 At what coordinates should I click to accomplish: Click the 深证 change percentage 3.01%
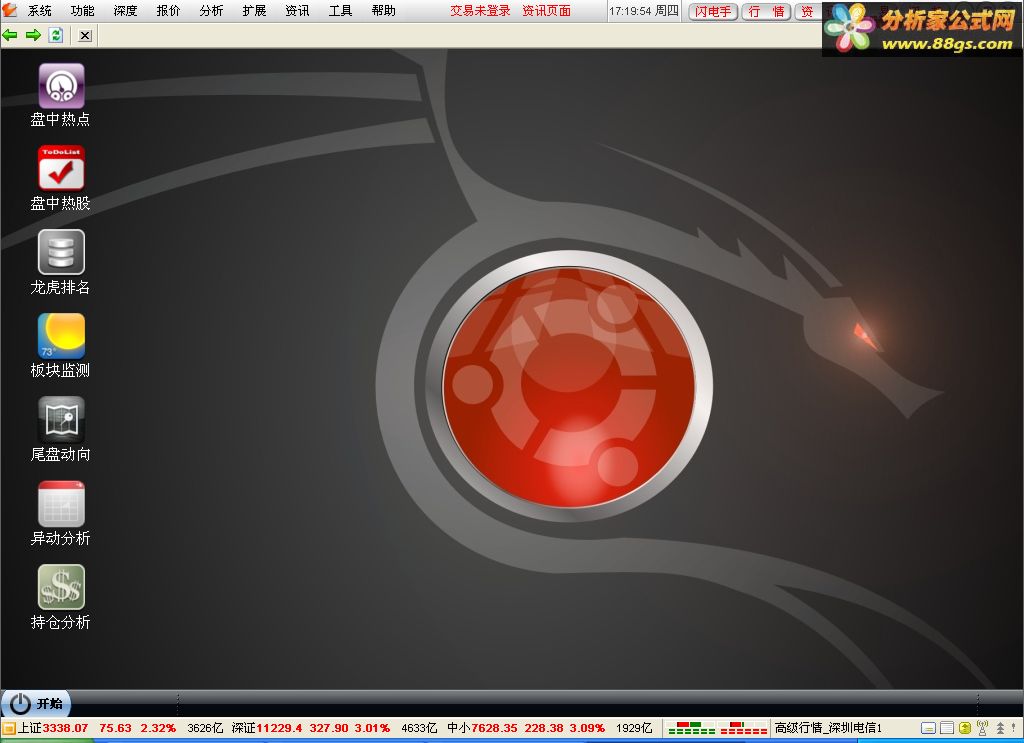point(372,728)
